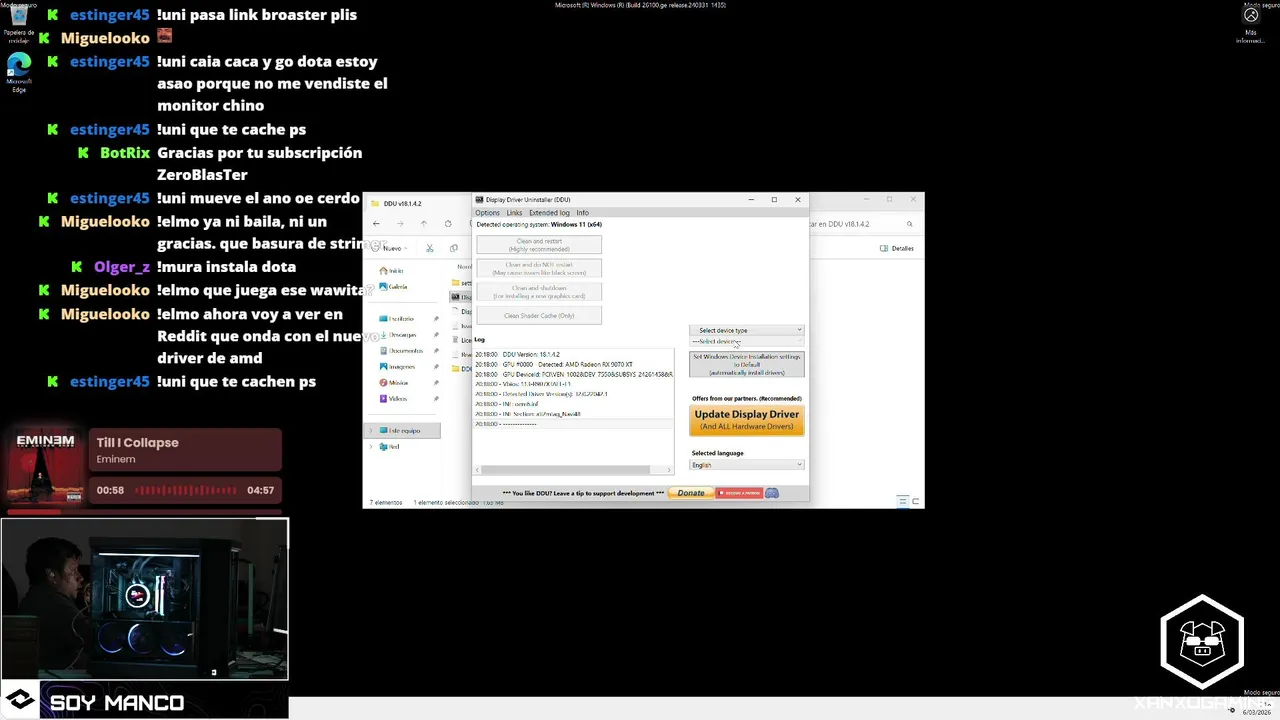Screen dimensions: 1280x720
Task: Click Set Windows Device Installation settings button
Action: coord(746,364)
